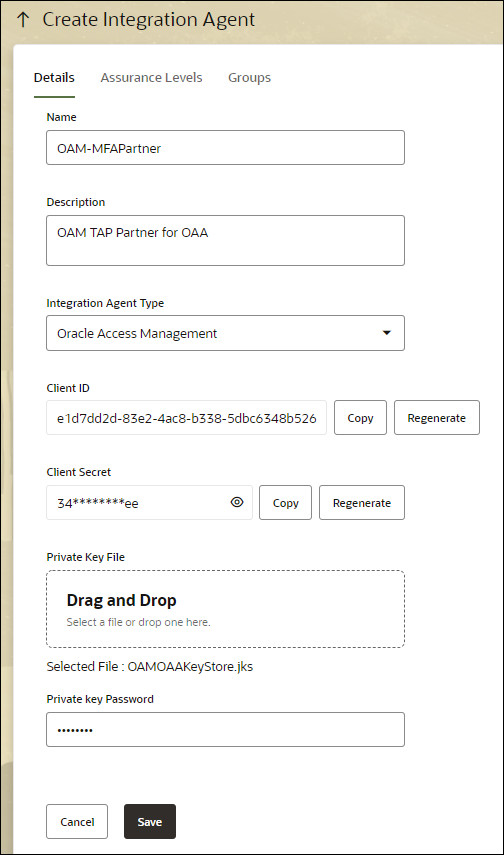Click into the Description text area

pyautogui.click(x=225, y=240)
